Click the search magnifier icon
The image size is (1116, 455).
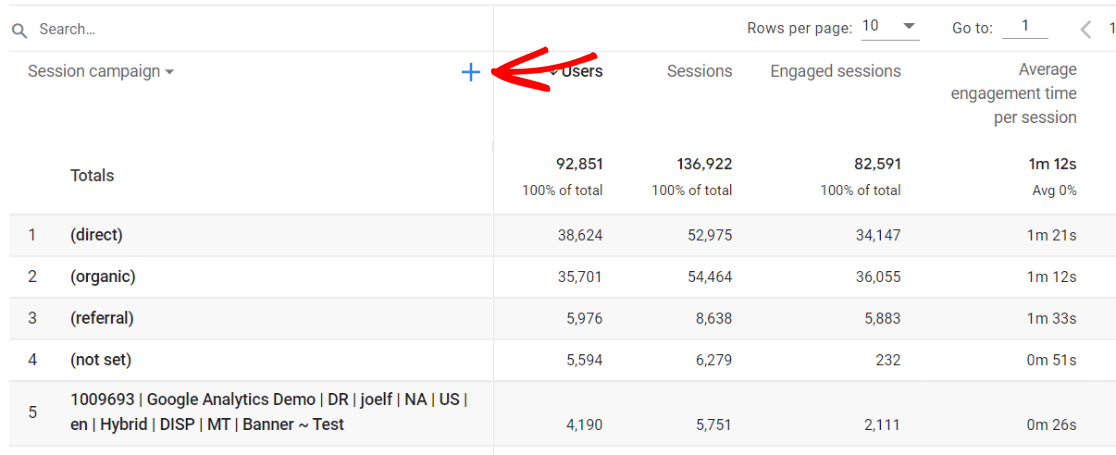[x=19, y=30]
